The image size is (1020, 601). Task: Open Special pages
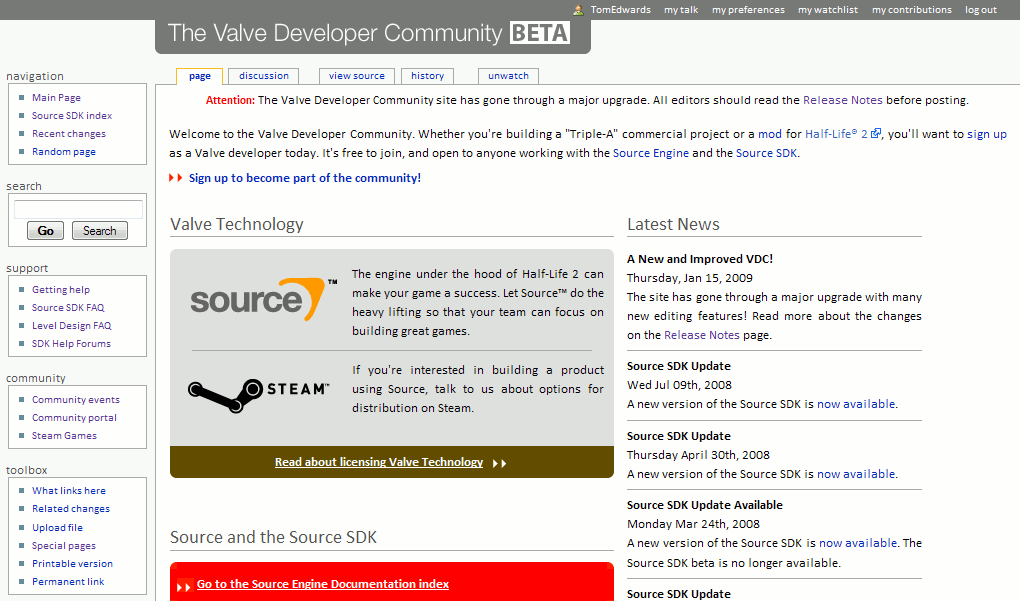click(64, 546)
